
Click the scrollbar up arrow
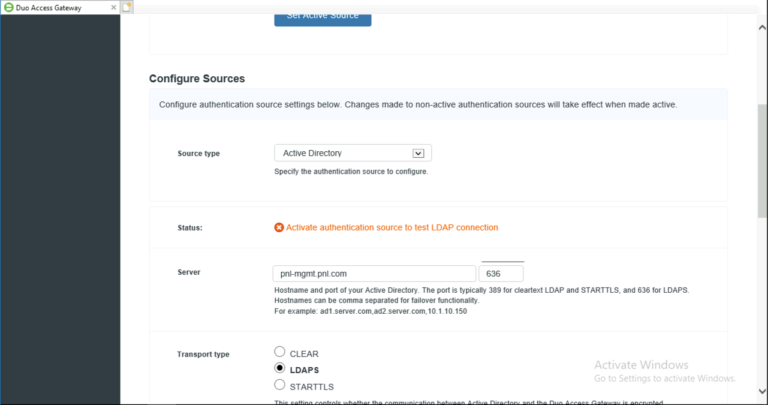[x=762, y=27]
